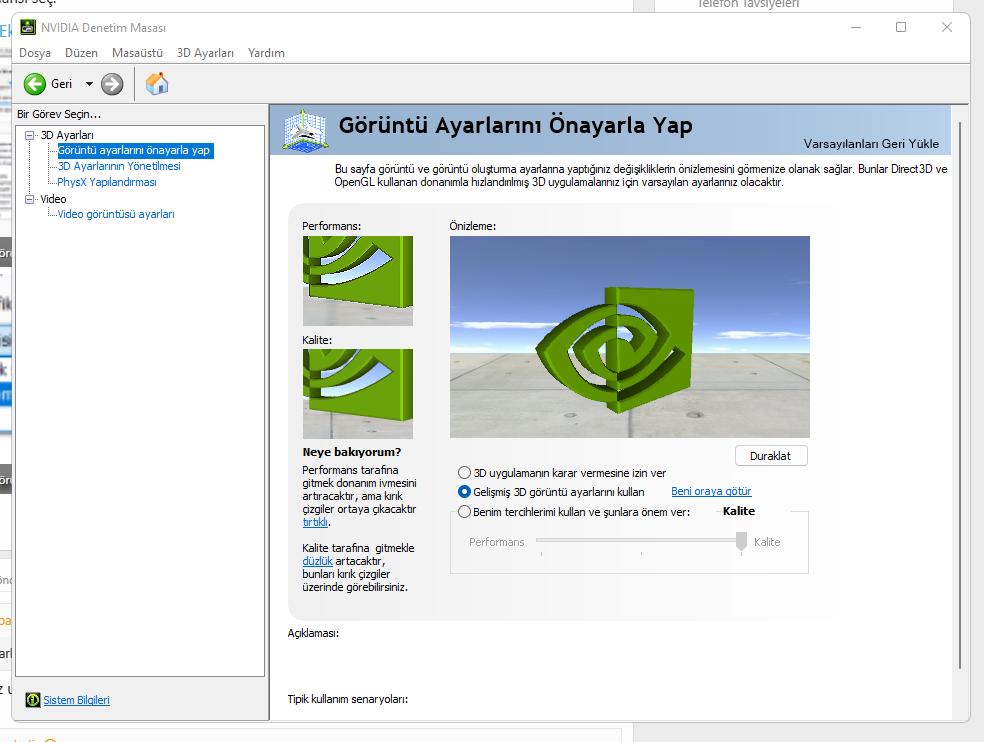
Task: Click the Önizleme 3D logo preview
Action: 629,337
